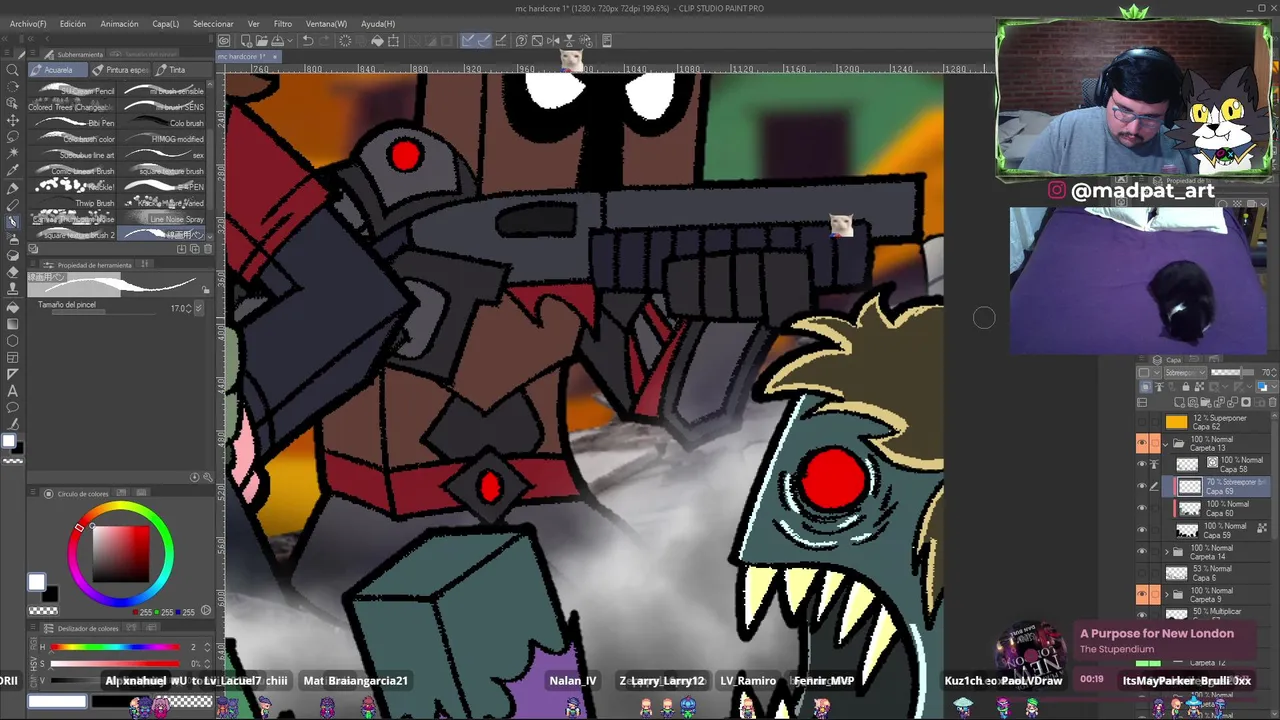Expand the Carpeta 14 folder
Image resolution: width=1280 pixels, height=720 pixels.
point(1166,551)
